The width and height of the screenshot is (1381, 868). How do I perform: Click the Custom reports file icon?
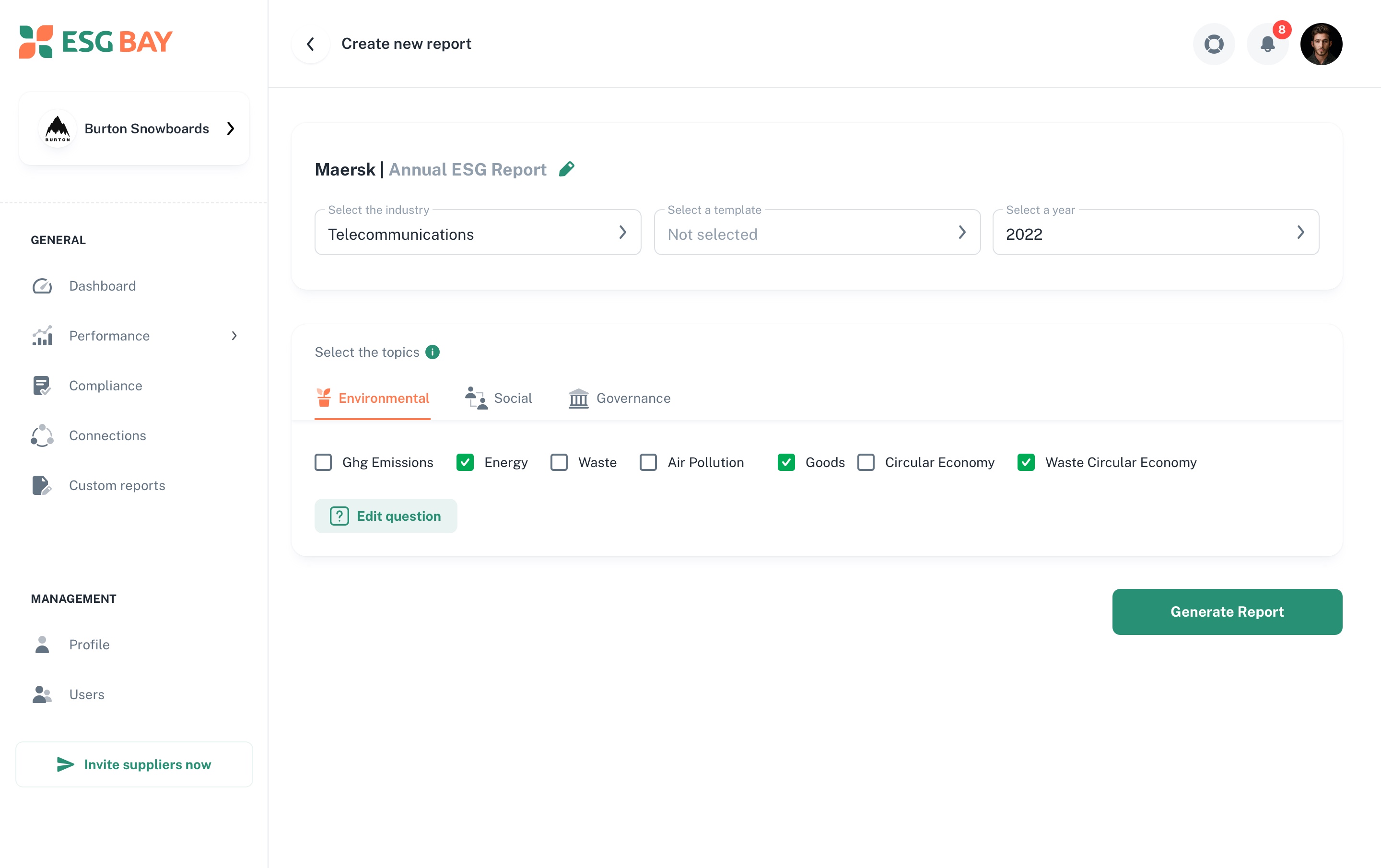(x=42, y=485)
